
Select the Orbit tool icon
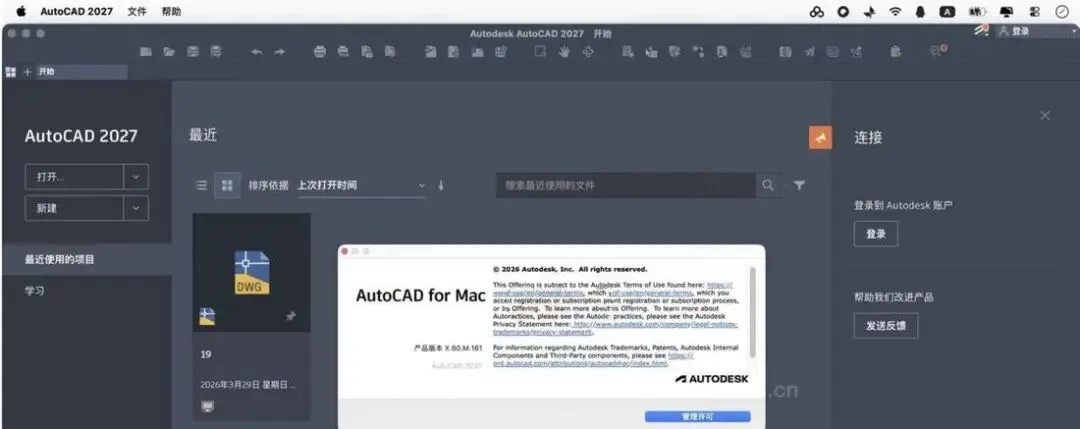point(588,52)
